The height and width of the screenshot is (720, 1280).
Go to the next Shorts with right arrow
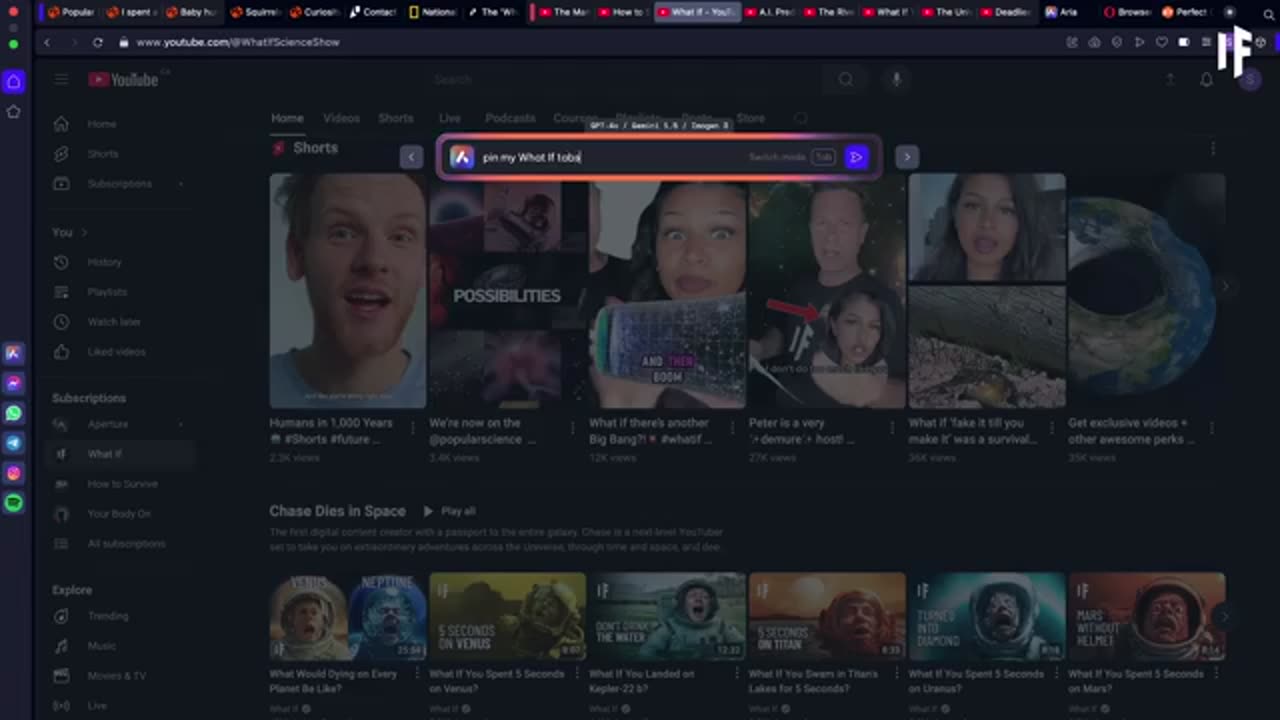tap(907, 157)
